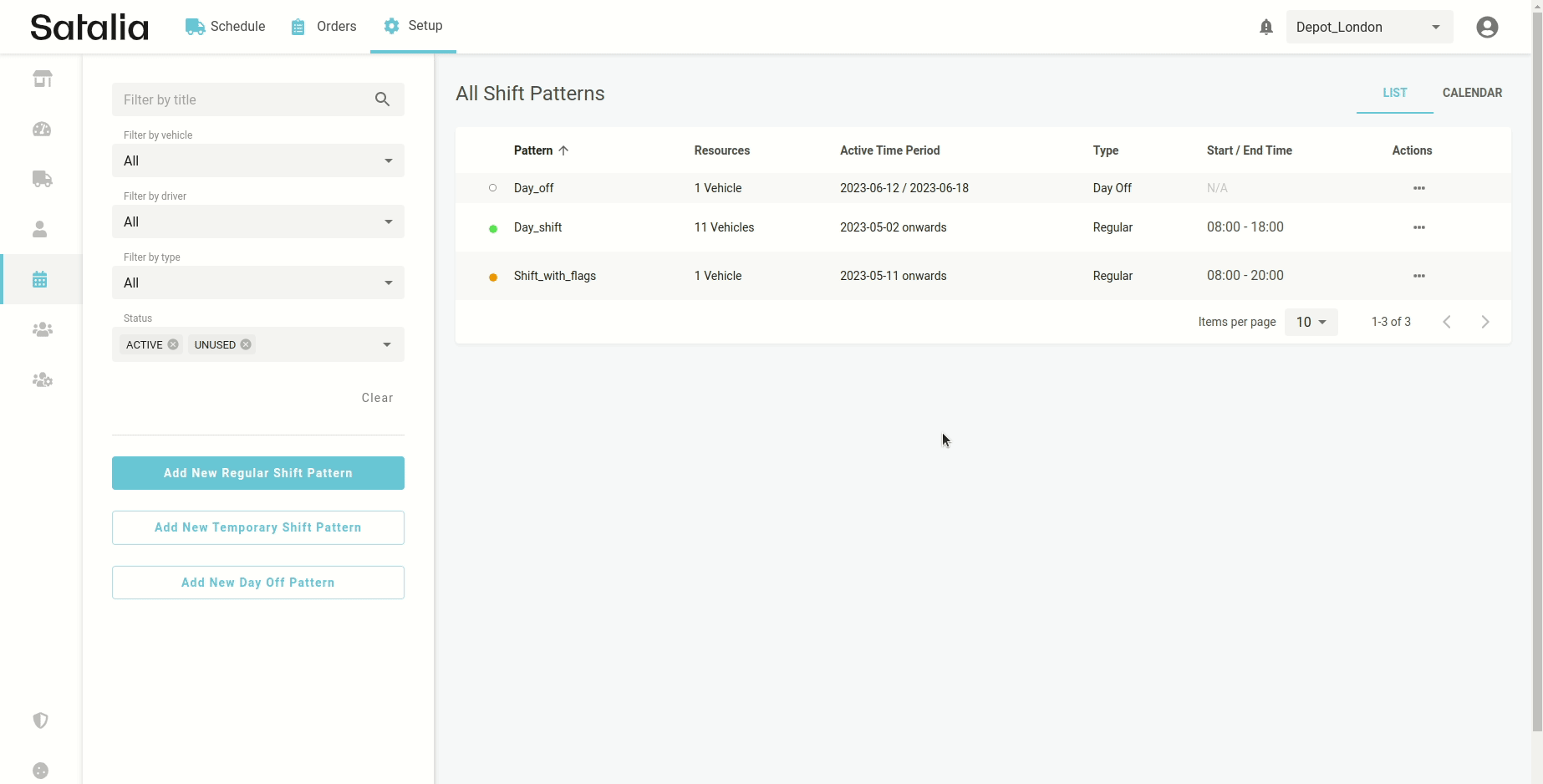Sort by the Pattern column header
The width and height of the screenshot is (1543, 784).
pos(533,150)
